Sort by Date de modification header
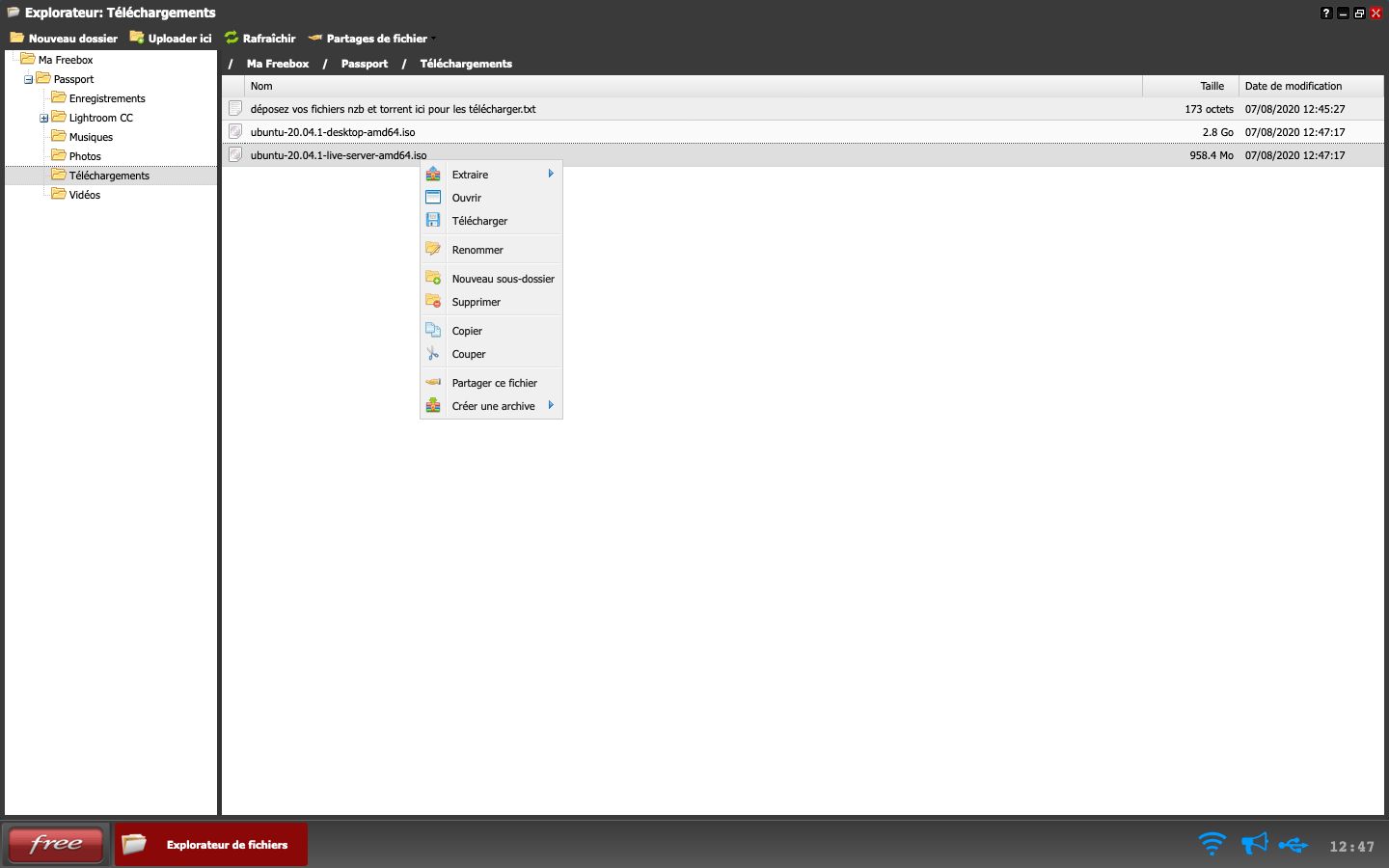The width and height of the screenshot is (1389, 868). point(1311,86)
